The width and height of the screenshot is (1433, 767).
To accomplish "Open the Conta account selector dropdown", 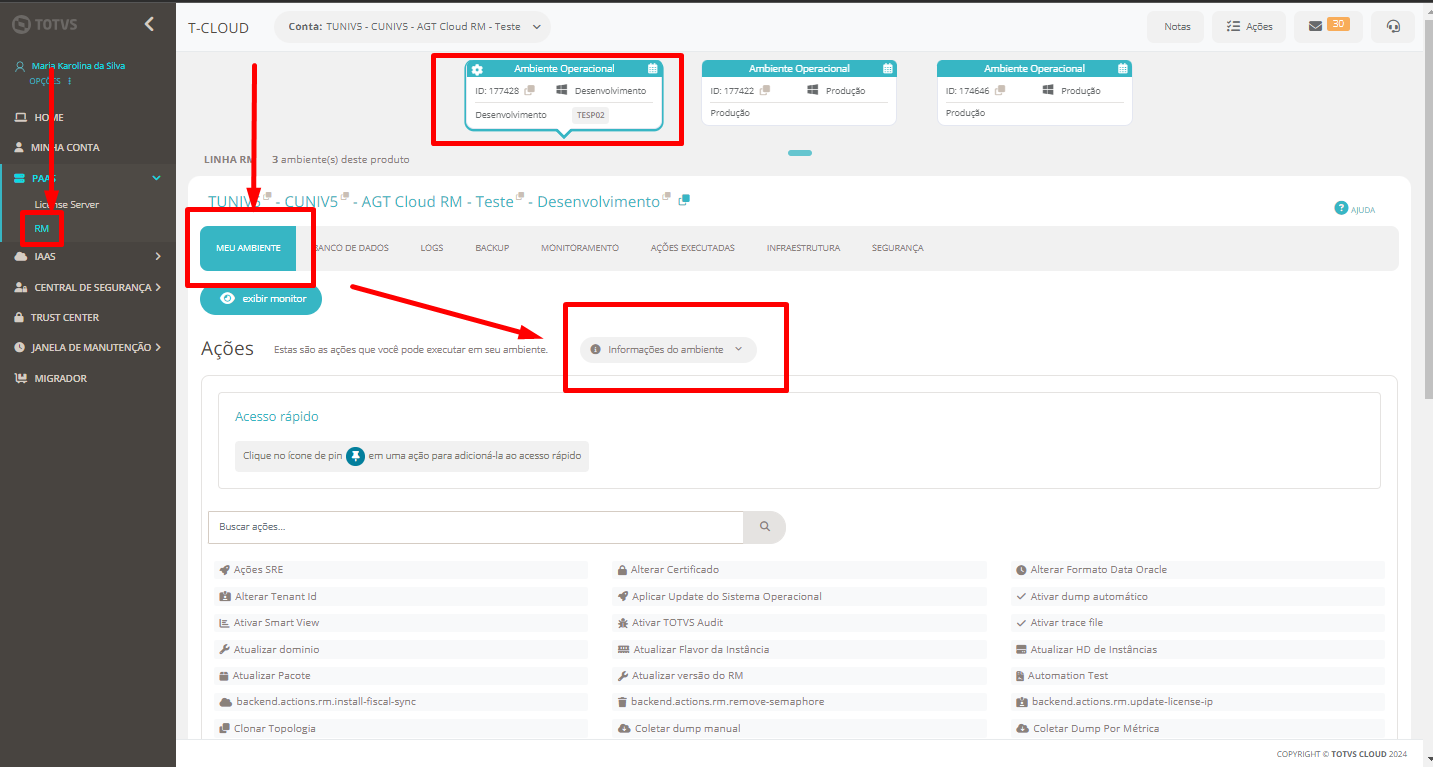I will tap(412, 27).
